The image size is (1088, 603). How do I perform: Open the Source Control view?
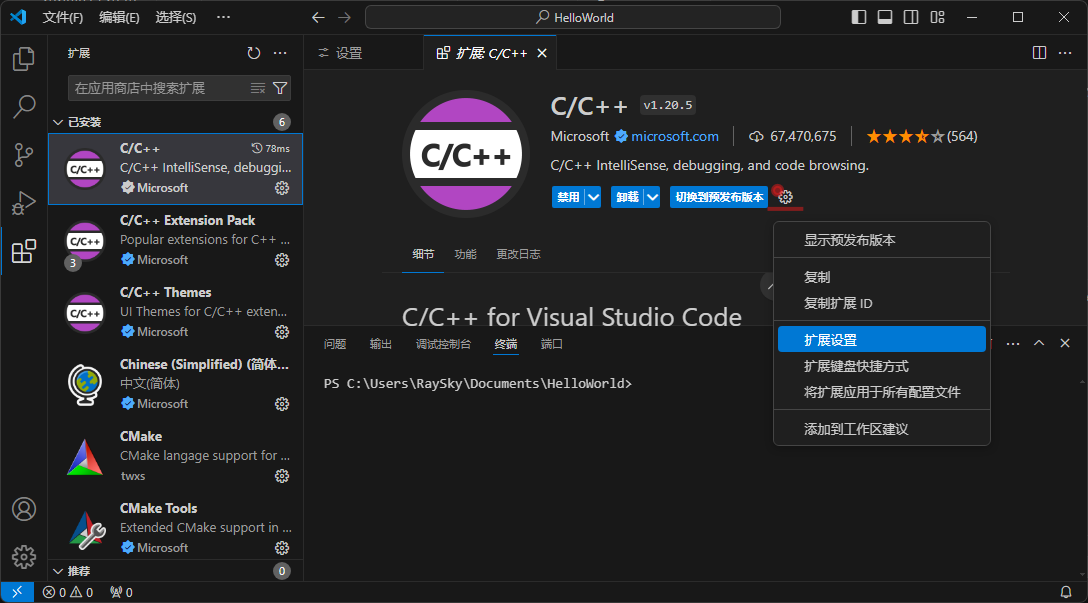coord(24,155)
